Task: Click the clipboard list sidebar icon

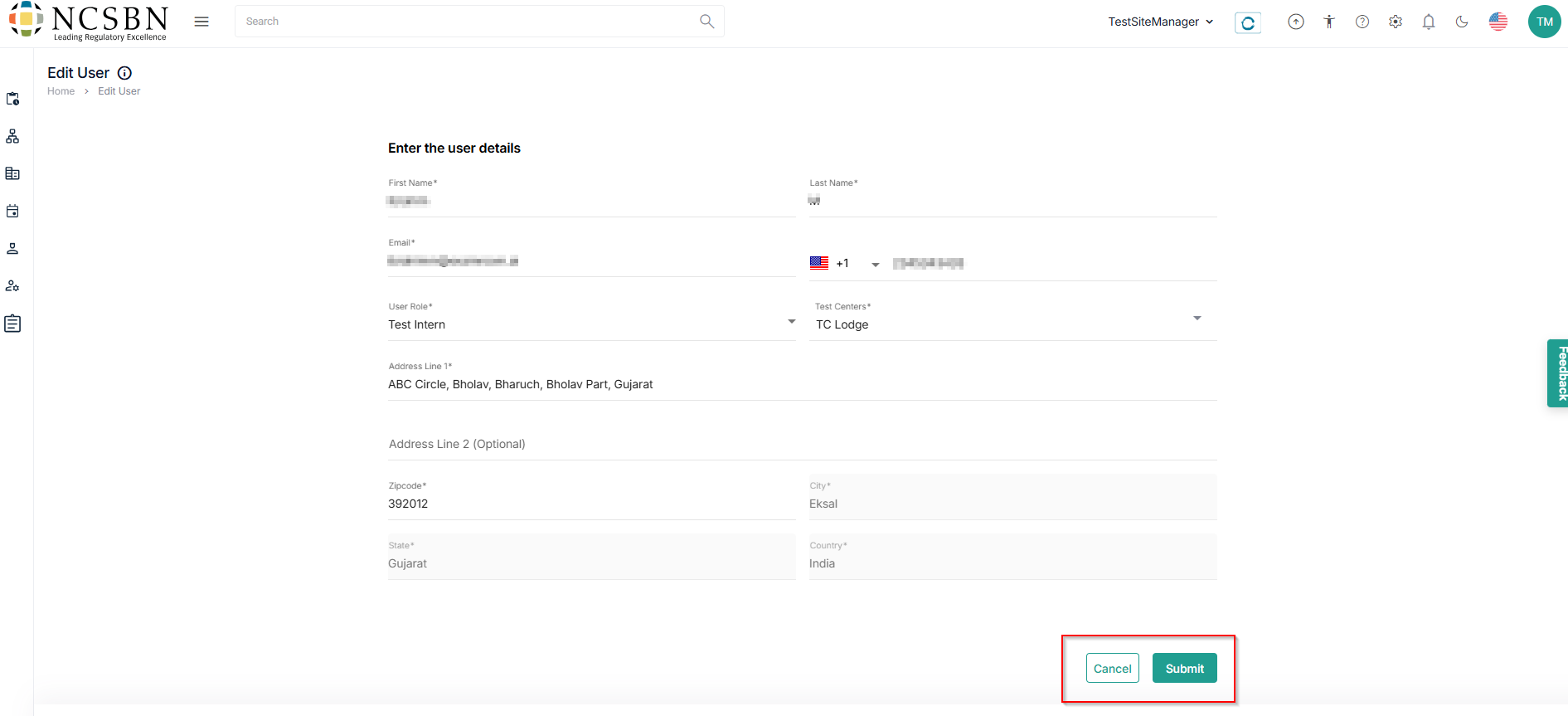Action: click(12, 324)
